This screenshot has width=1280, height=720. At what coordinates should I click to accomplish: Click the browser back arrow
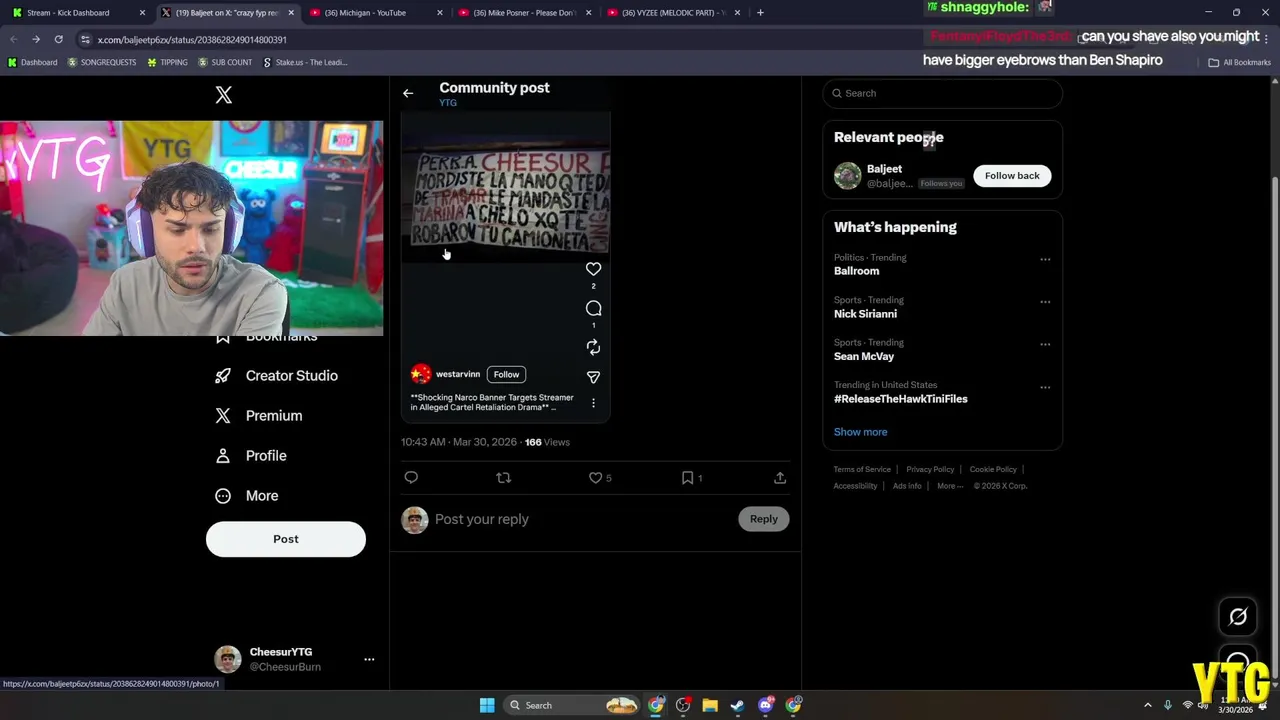point(13,39)
